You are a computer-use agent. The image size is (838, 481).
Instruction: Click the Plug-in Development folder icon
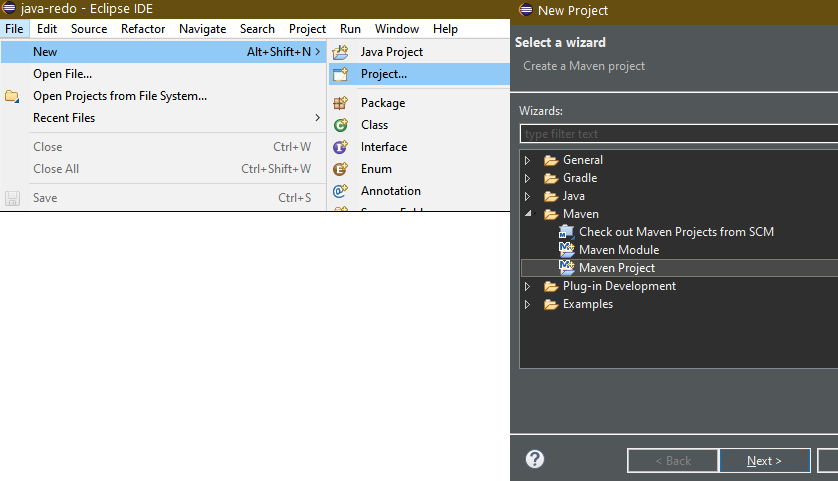[x=551, y=286]
